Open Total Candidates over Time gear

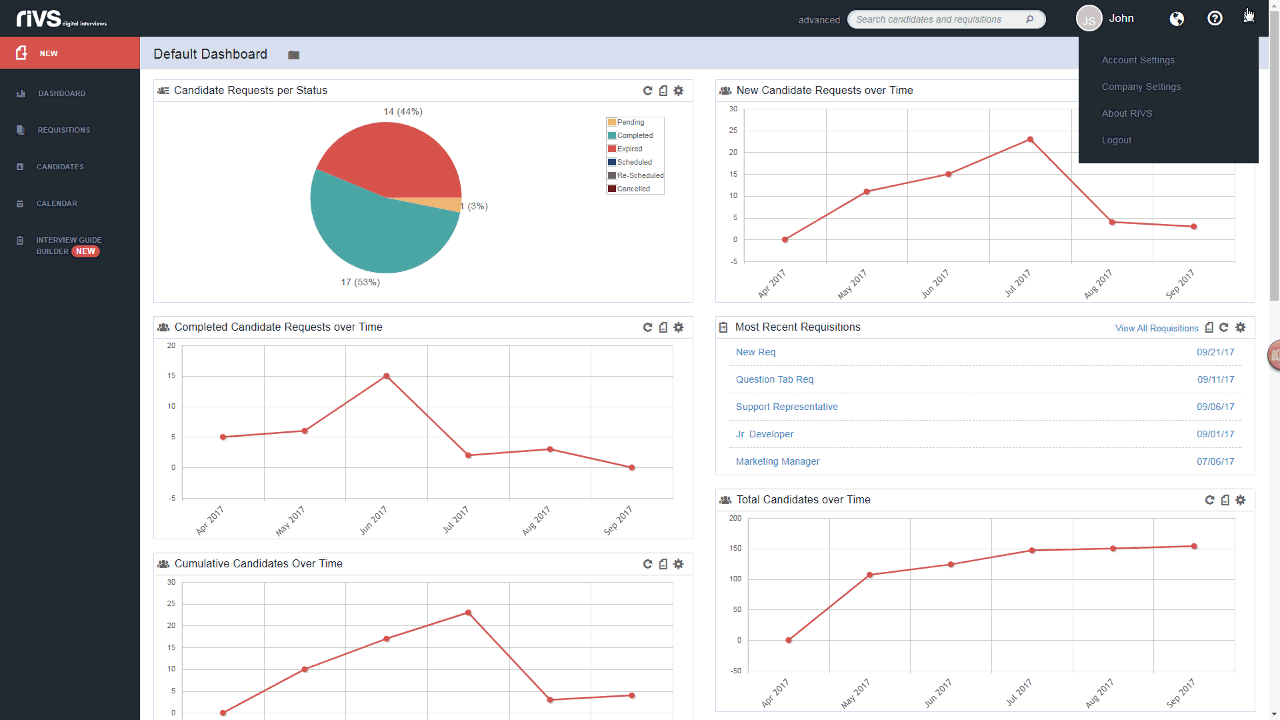coord(1240,500)
